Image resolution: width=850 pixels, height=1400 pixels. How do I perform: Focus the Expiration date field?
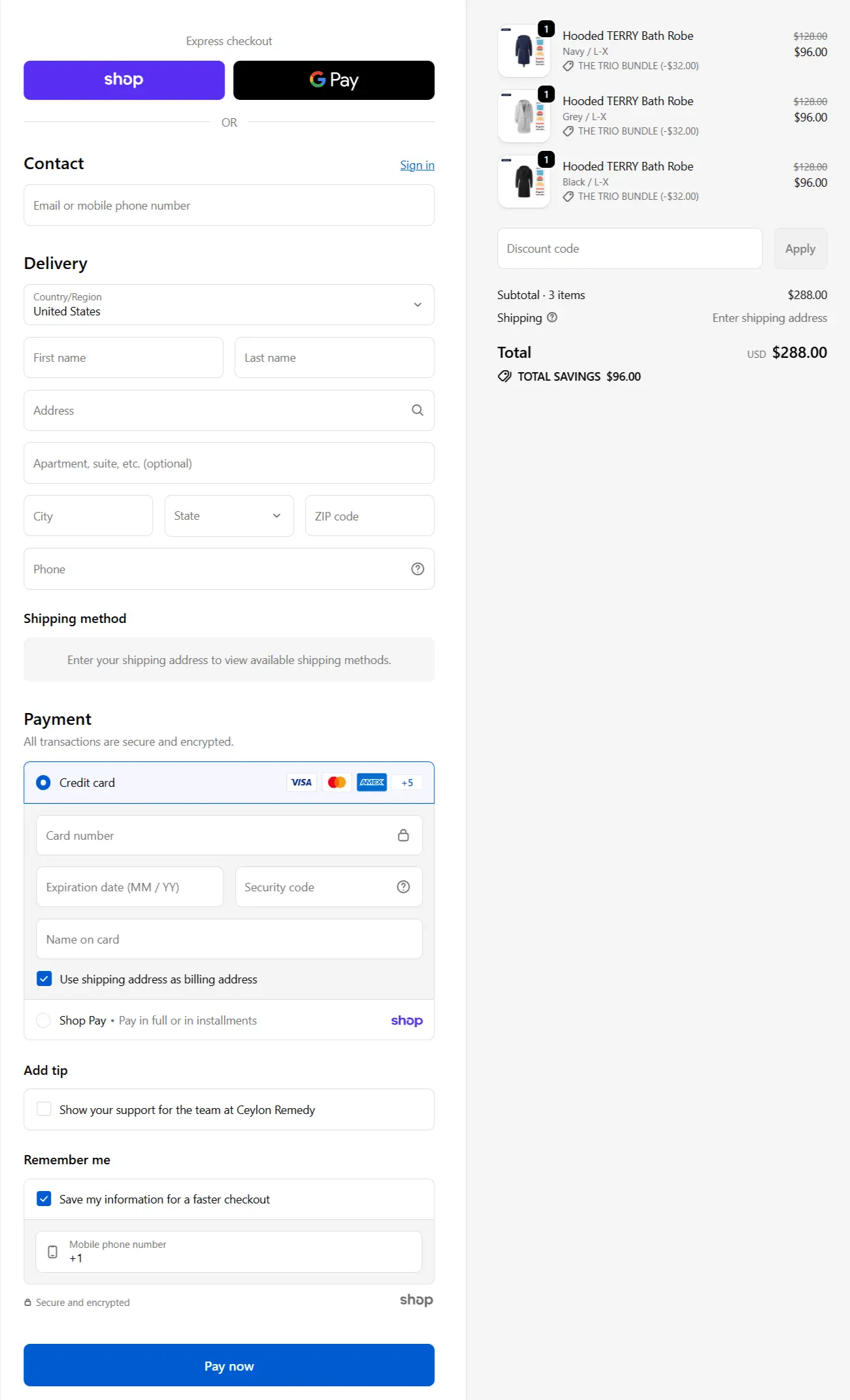pos(129,887)
